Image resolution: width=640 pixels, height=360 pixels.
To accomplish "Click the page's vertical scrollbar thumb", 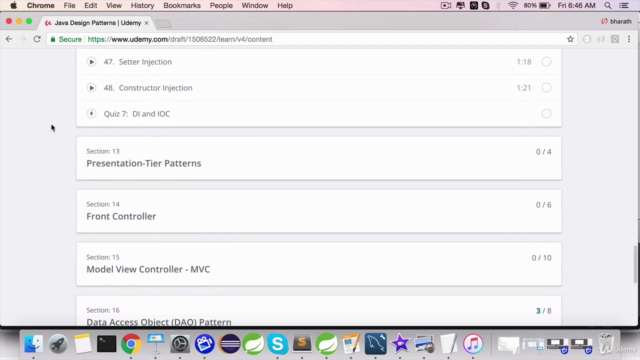I will tap(636, 264).
